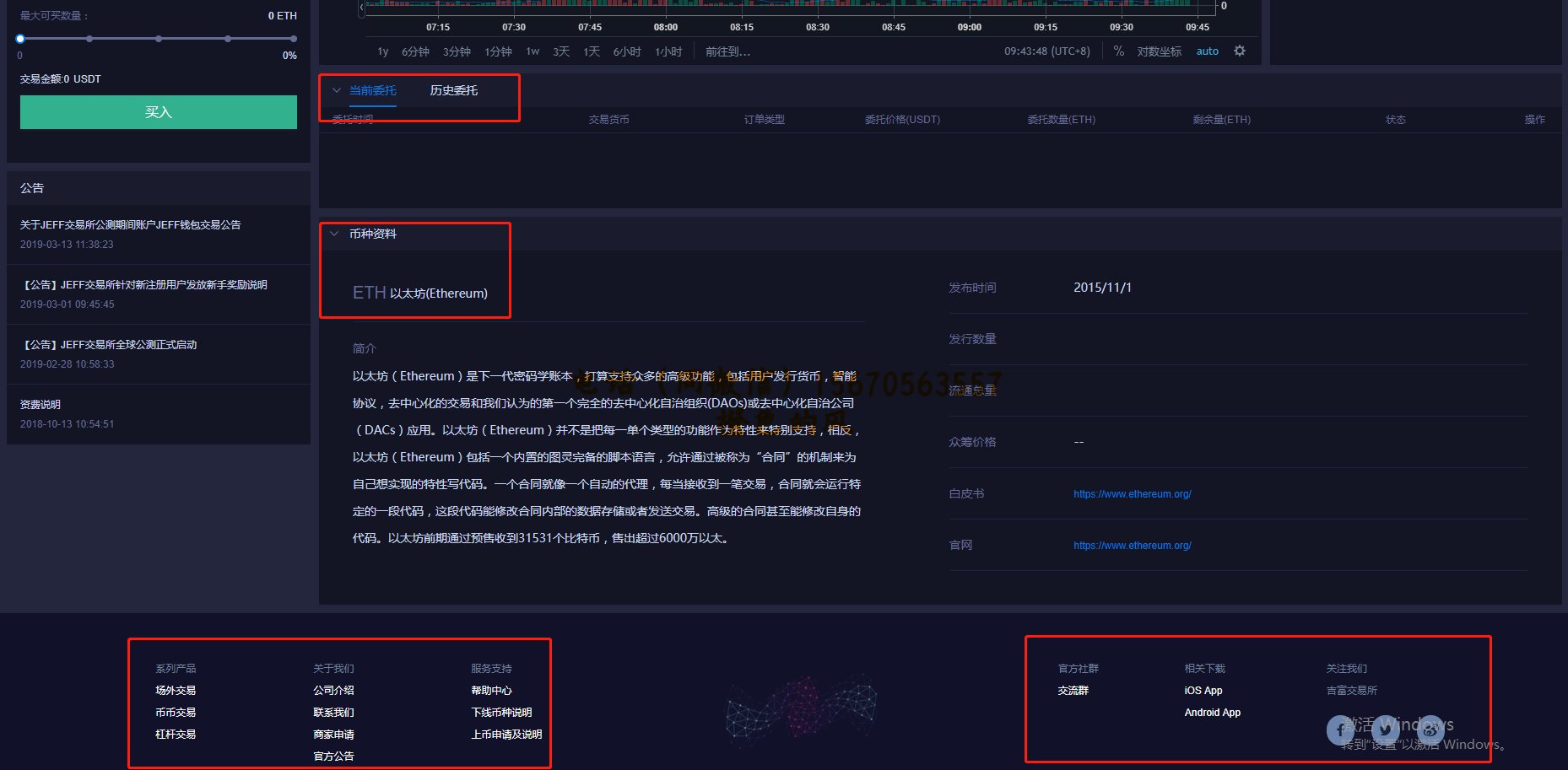The width and height of the screenshot is (1568, 770).
Task: Open the Ethereum whitepaper link
Action: 1132,494
